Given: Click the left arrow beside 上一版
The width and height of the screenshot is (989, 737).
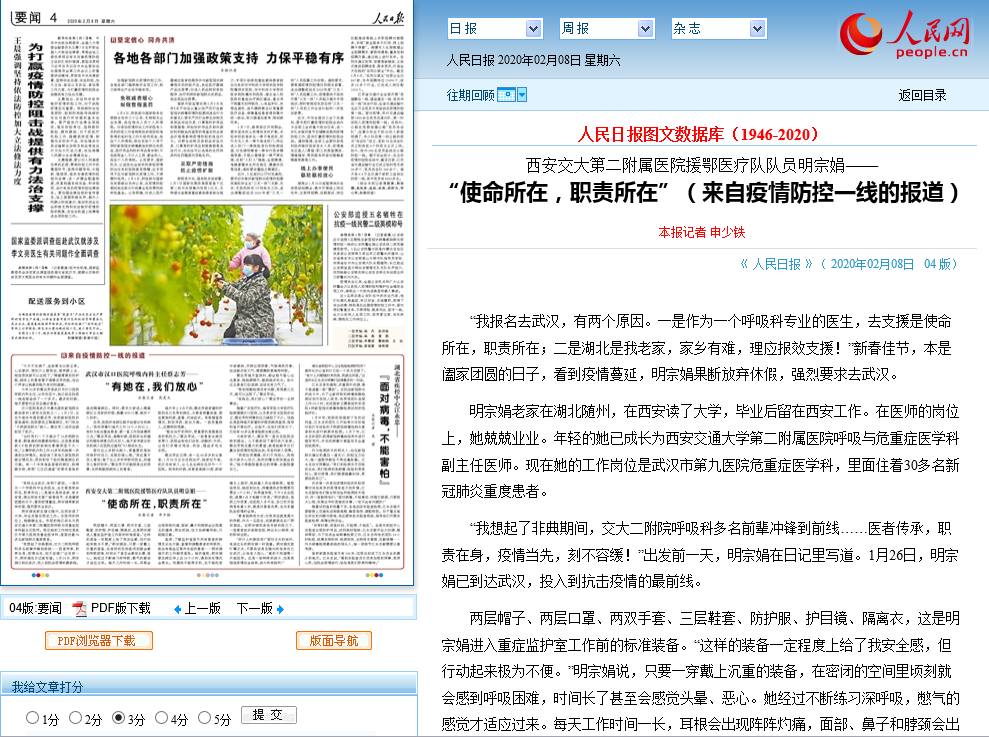Looking at the screenshot, I should (x=178, y=609).
